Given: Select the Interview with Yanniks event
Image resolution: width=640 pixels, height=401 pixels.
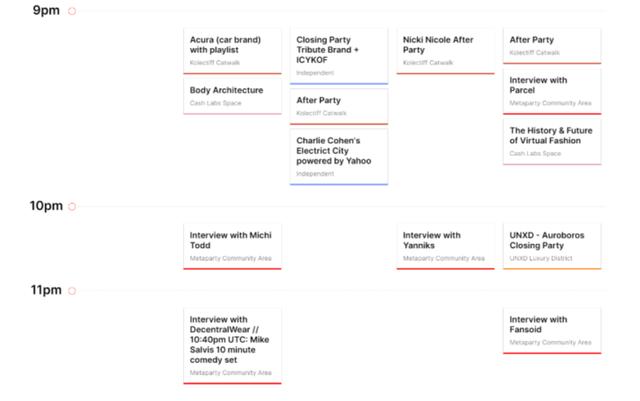Looking at the screenshot, I should pyautogui.click(x=445, y=246).
